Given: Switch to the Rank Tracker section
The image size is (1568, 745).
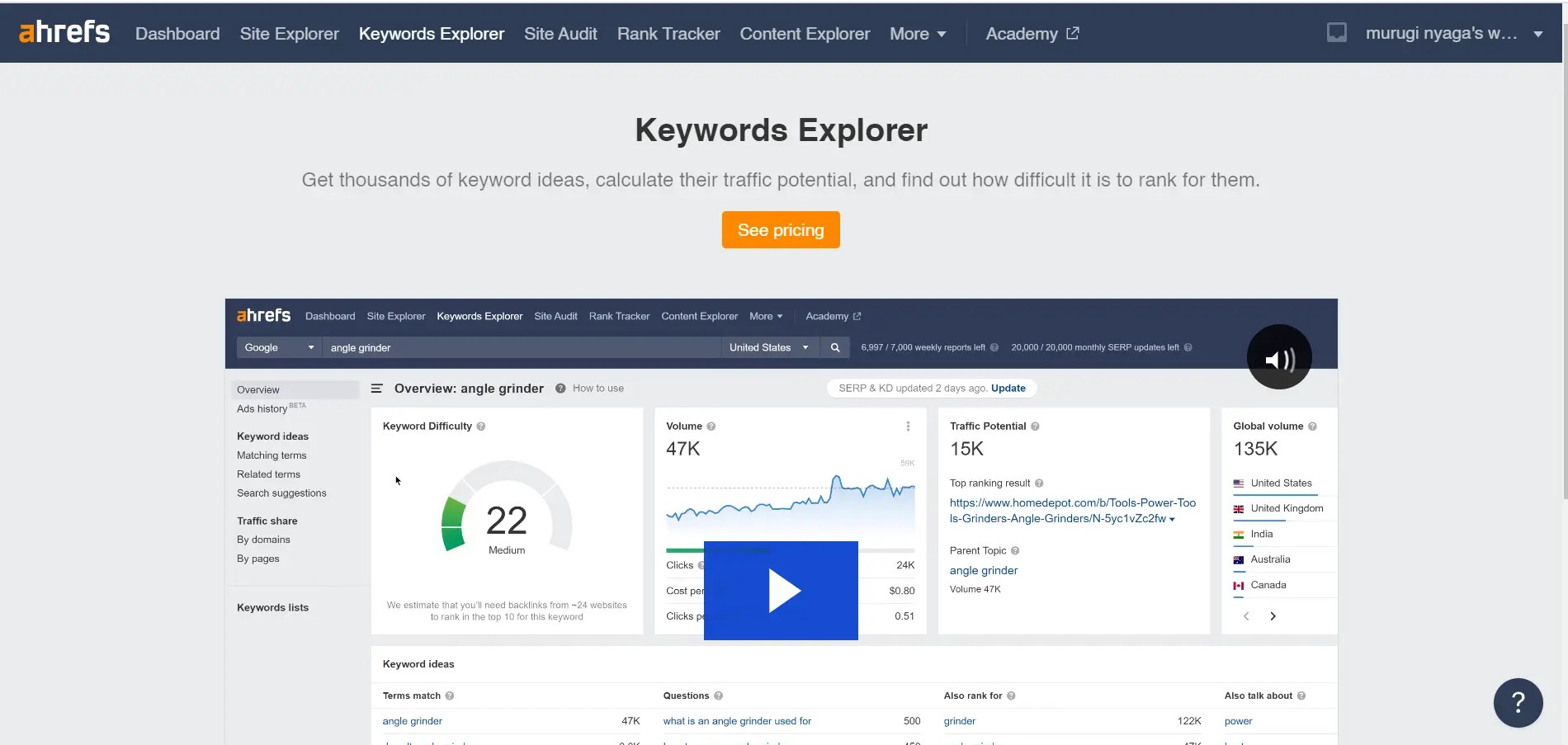Looking at the screenshot, I should click(668, 33).
